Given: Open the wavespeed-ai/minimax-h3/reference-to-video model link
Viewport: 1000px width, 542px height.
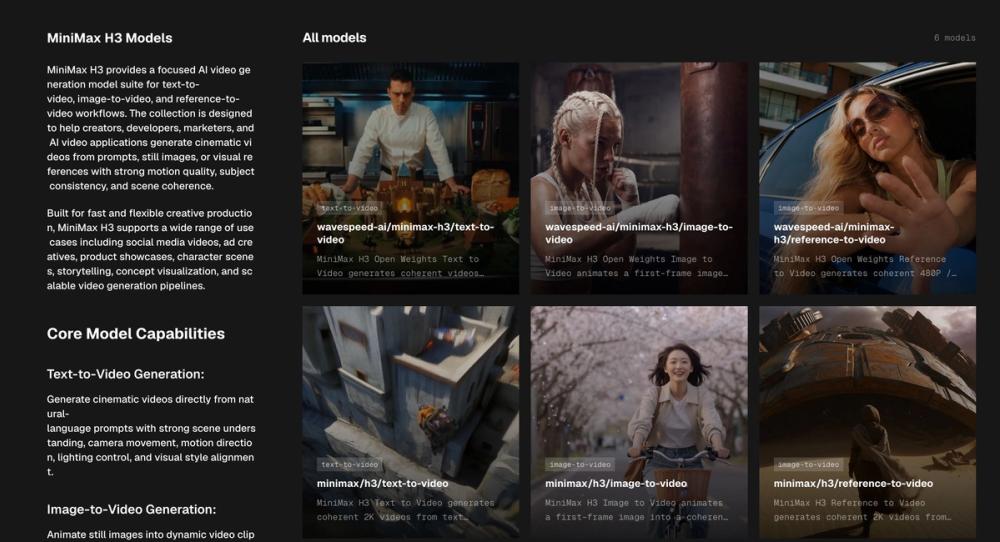Looking at the screenshot, I should pyautogui.click(x=833, y=233).
